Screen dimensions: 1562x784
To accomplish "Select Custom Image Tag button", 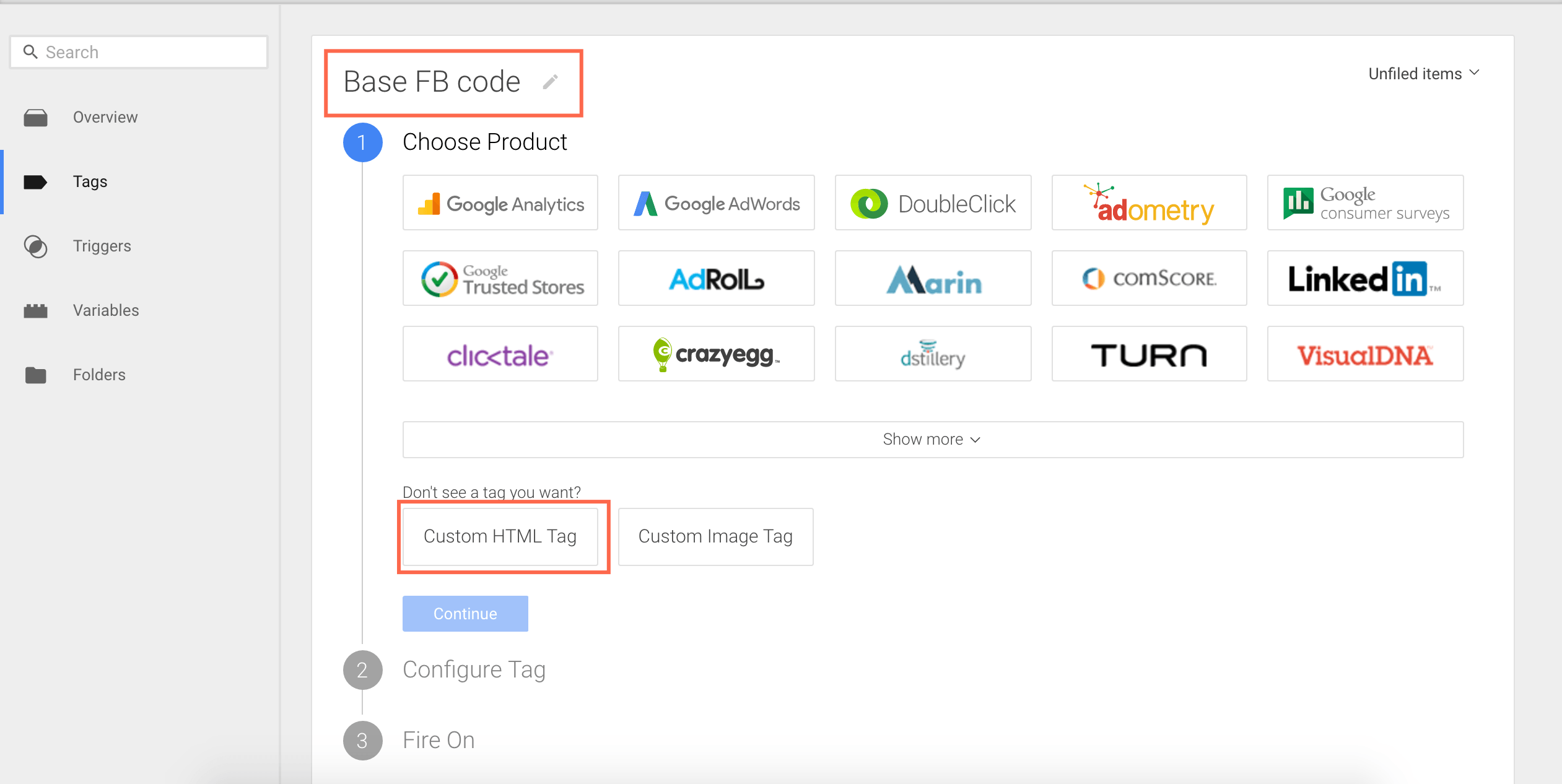I will pos(716,536).
